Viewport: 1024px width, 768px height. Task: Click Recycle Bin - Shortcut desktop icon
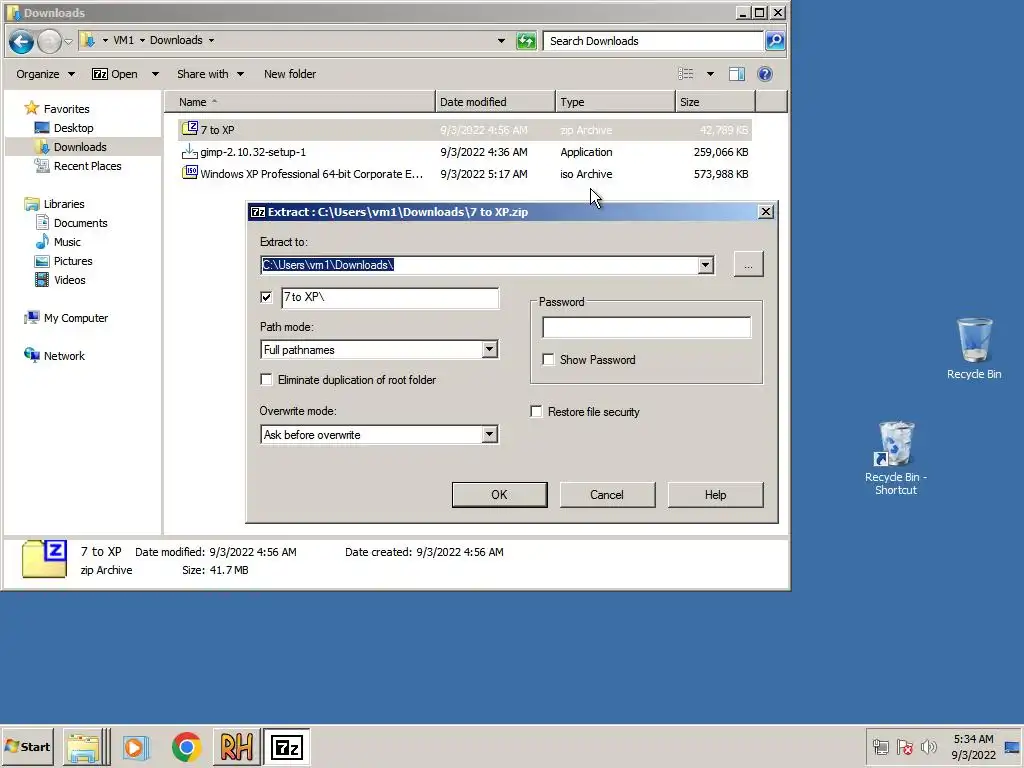tap(896, 458)
